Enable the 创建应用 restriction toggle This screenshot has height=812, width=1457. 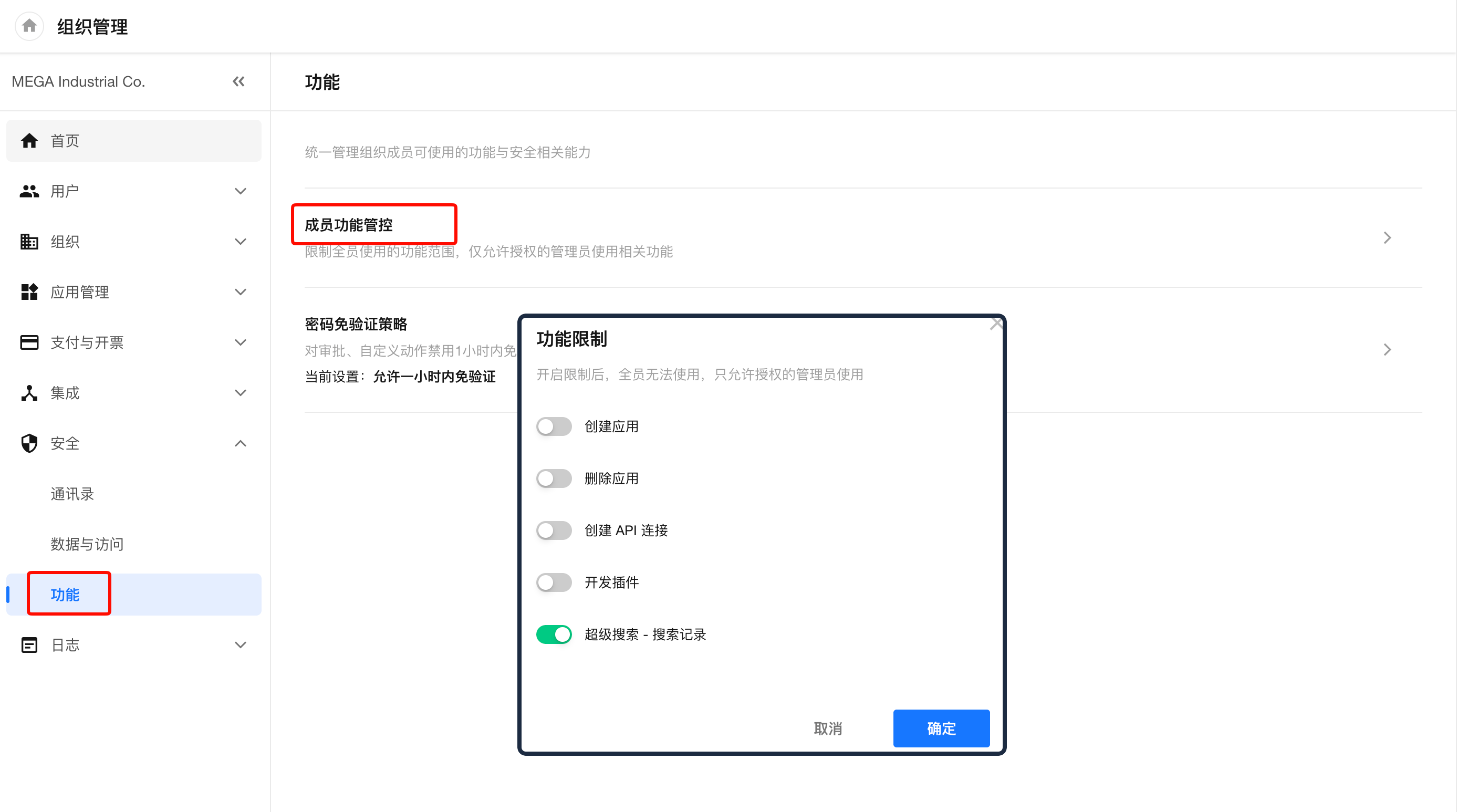point(554,426)
